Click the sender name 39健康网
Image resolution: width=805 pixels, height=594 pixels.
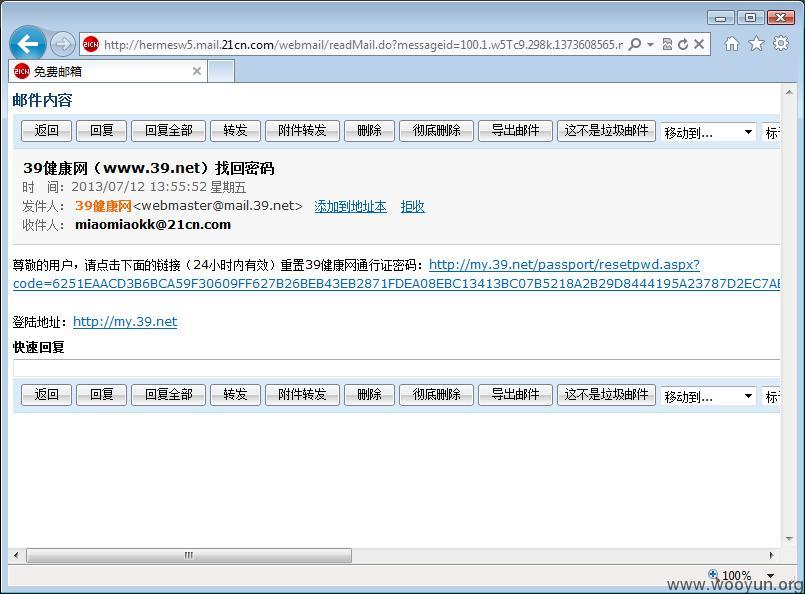(103, 206)
